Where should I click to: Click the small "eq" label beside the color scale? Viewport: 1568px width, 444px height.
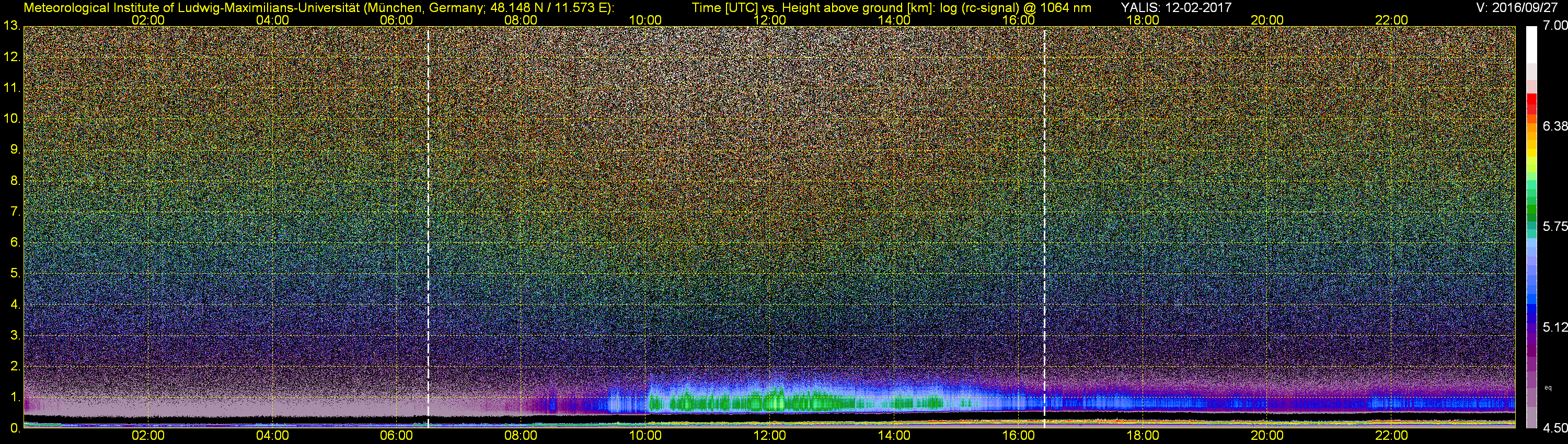[1548, 388]
